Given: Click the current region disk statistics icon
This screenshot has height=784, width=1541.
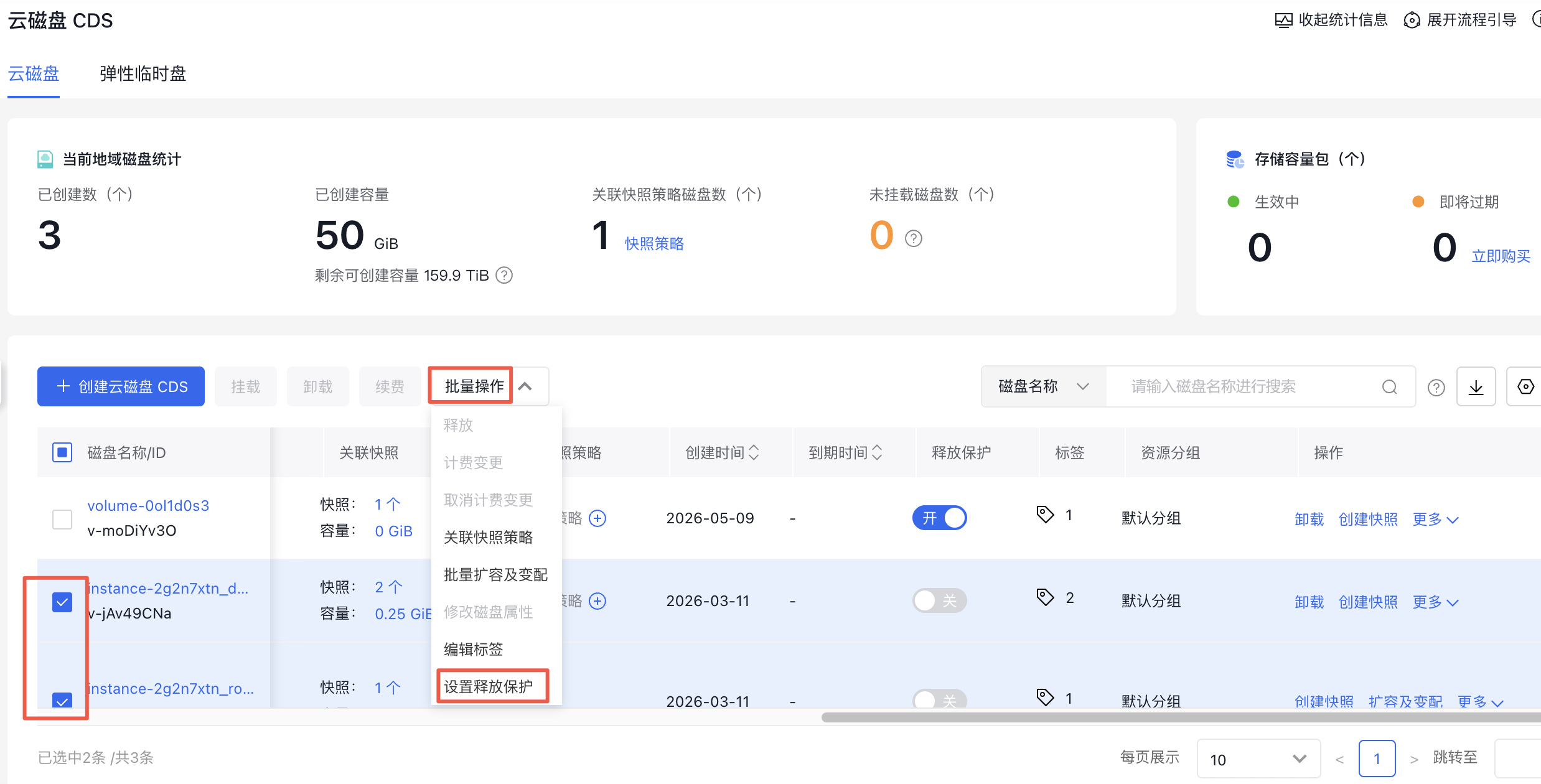Looking at the screenshot, I should click(45, 159).
